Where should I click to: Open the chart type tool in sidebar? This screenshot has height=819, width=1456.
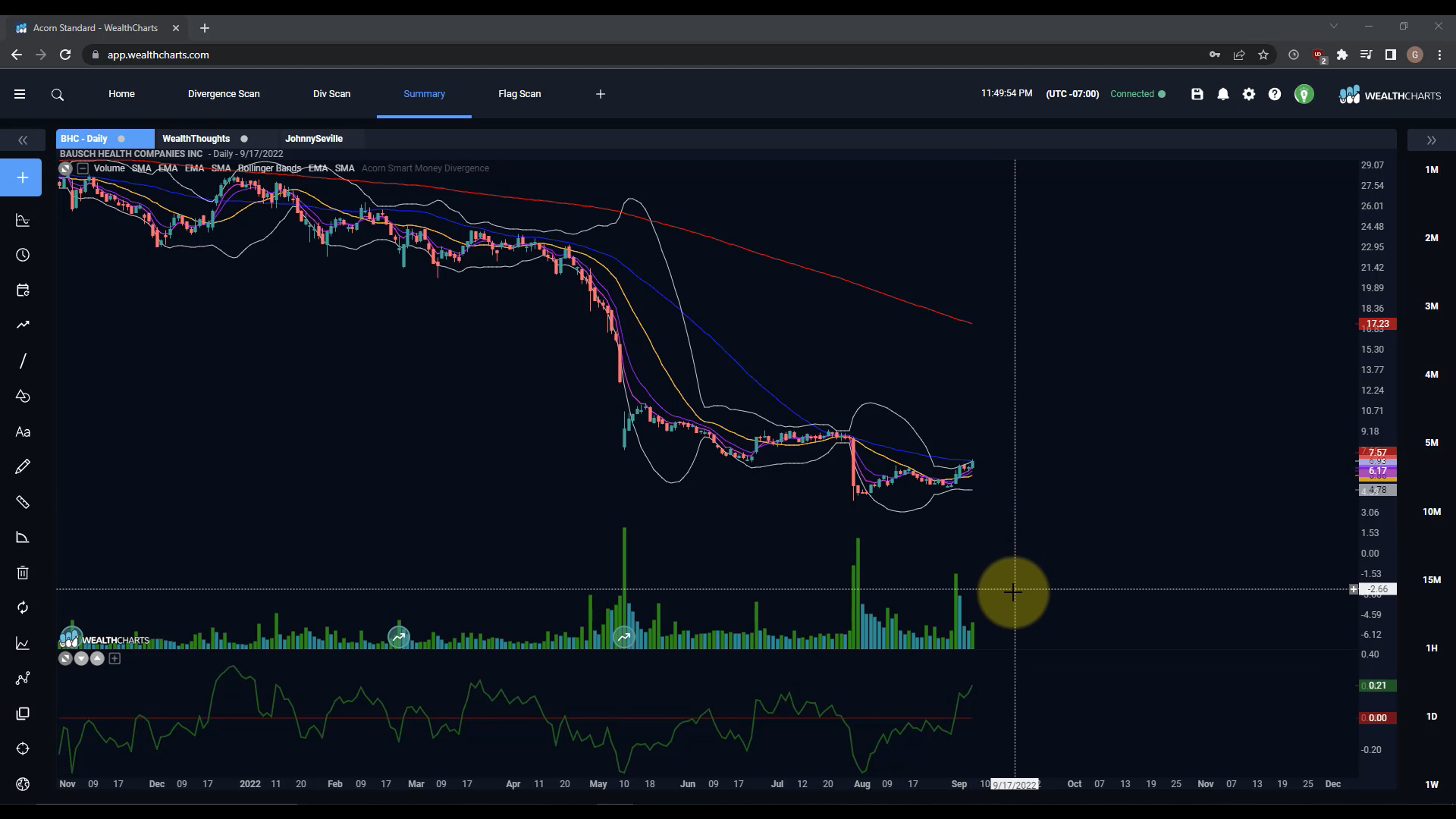pos(23,220)
